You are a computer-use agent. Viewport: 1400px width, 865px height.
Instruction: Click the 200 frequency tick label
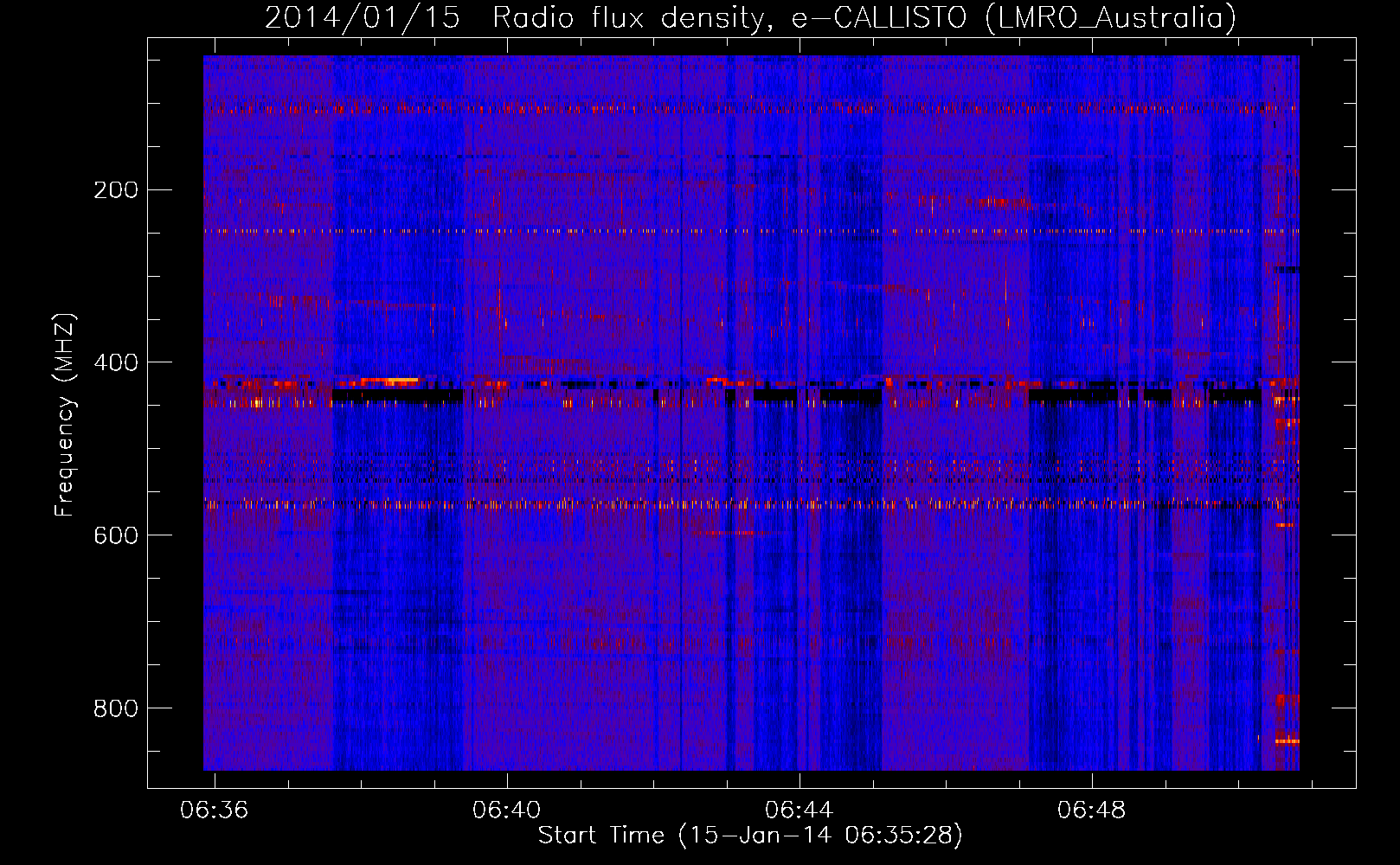point(116,189)
